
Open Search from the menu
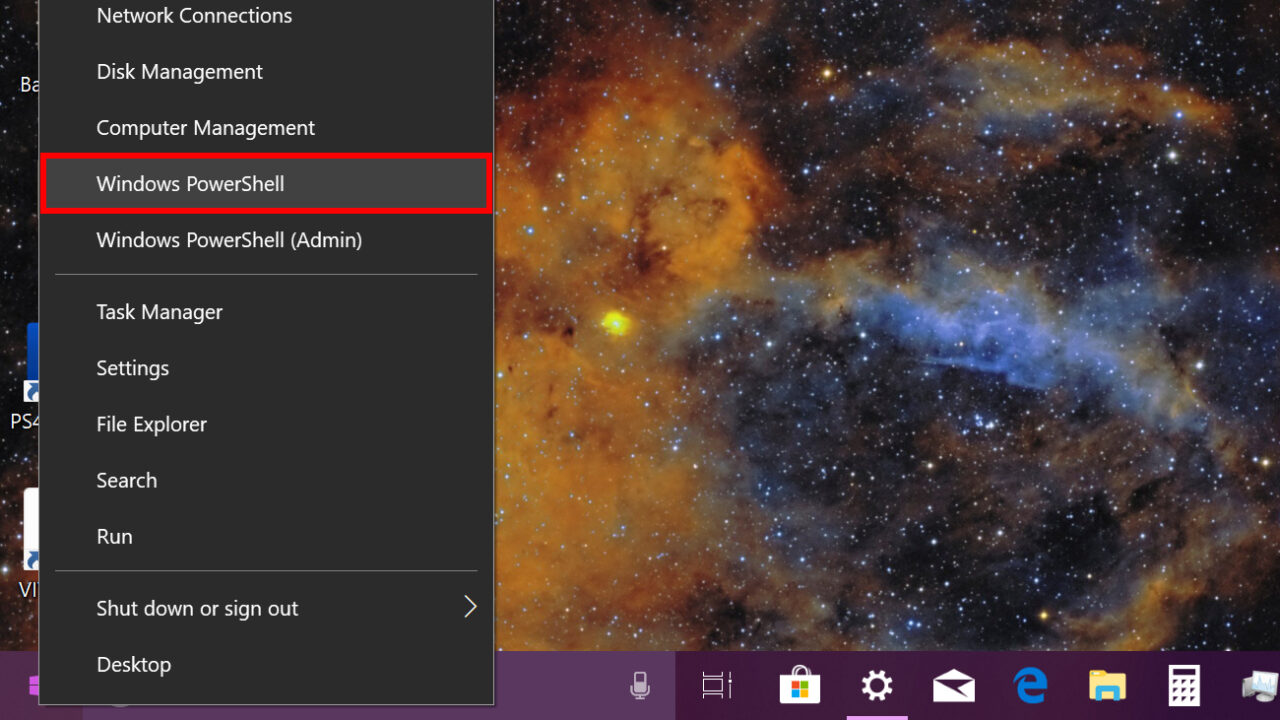[x=126, y=480]
